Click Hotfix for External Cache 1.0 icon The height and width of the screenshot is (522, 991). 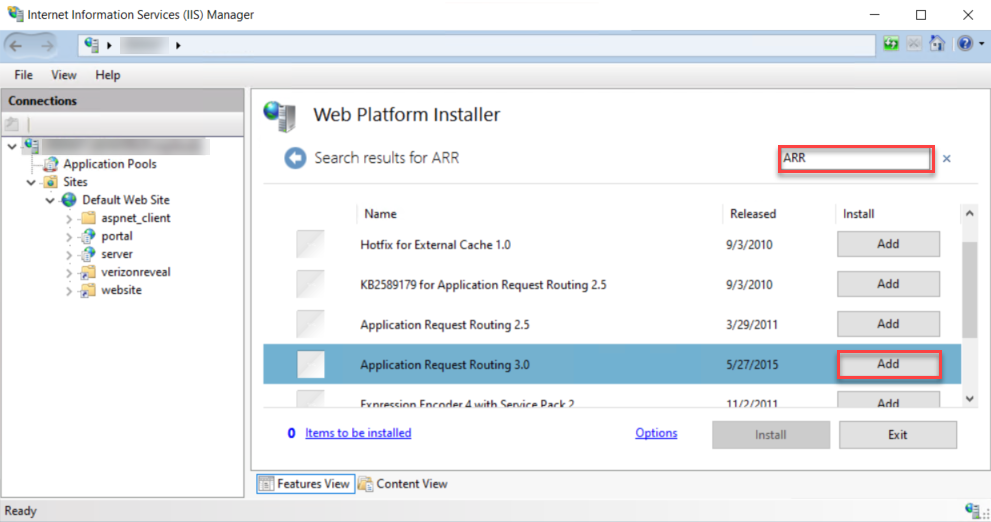tap(310, 244)
